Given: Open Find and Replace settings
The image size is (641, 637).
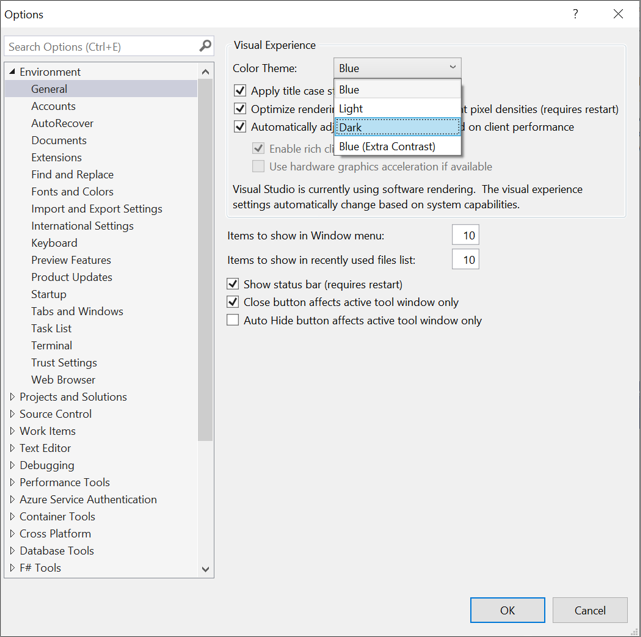Looking at the screenshot, I should tap(72, 175).
